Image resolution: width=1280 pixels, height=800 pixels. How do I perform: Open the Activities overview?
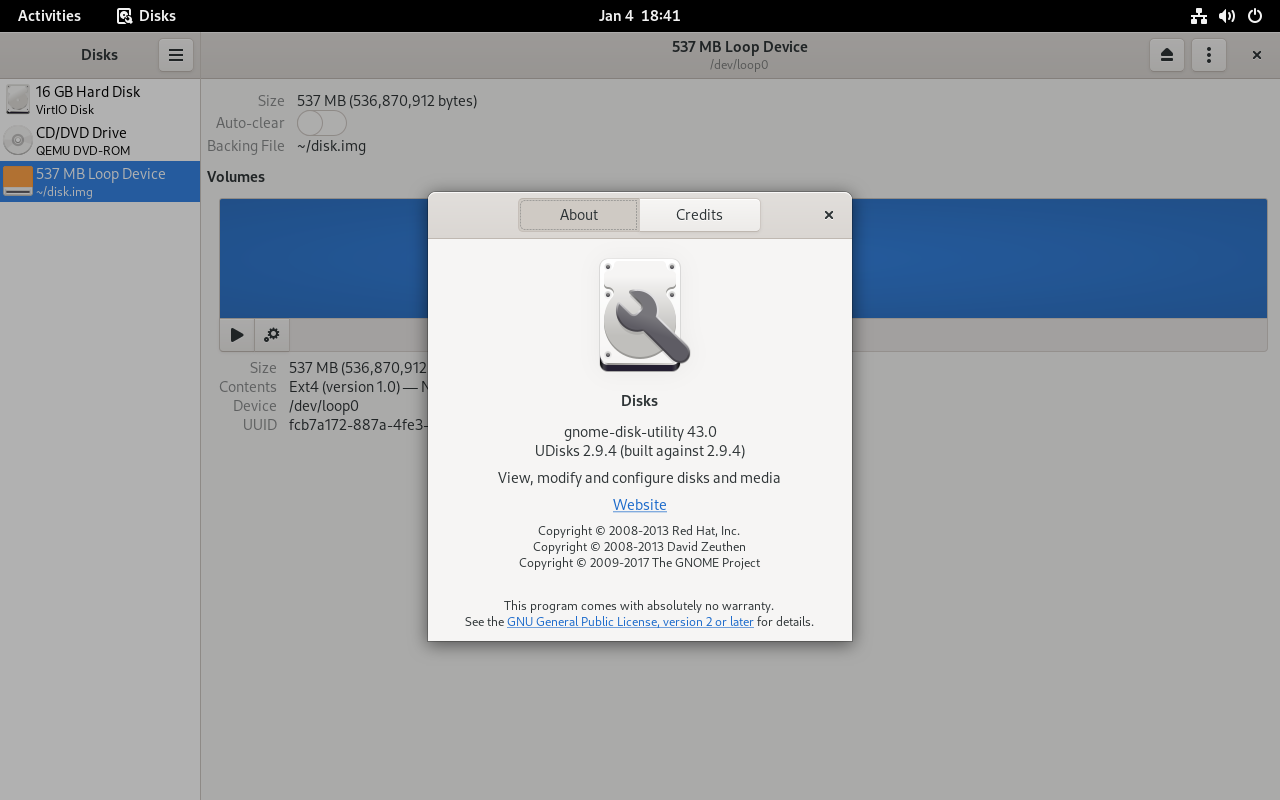(49, 16)
